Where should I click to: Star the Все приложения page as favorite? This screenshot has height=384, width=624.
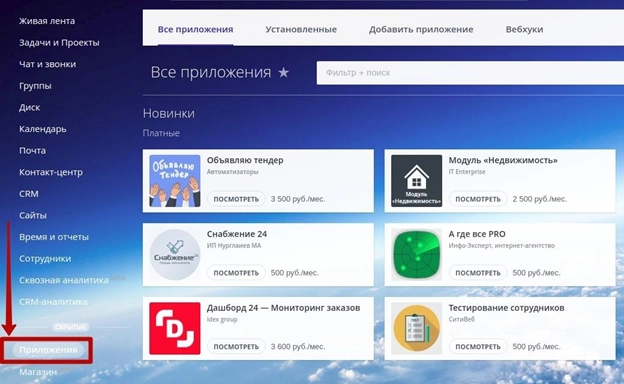pos(283,73)
